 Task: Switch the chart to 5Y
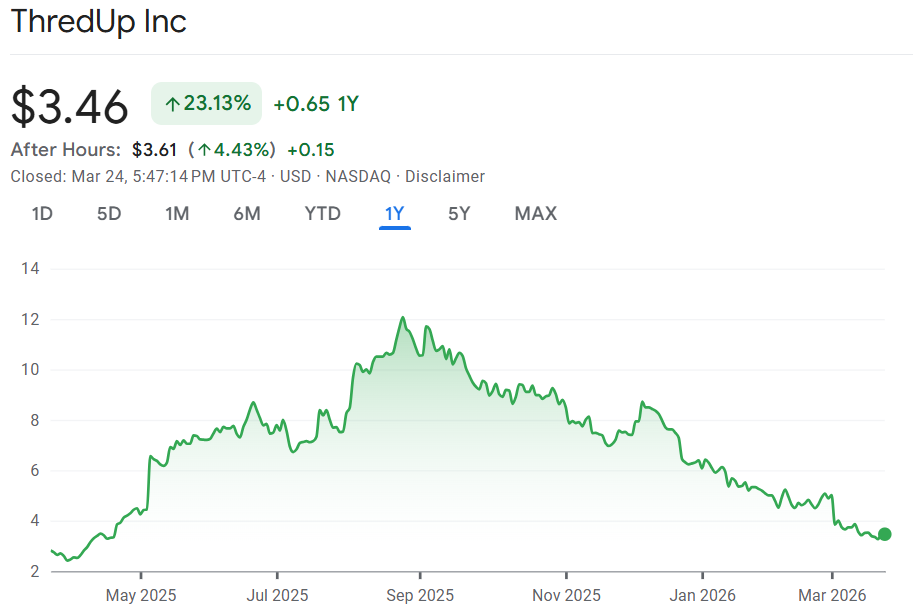(x=459, y=213)
